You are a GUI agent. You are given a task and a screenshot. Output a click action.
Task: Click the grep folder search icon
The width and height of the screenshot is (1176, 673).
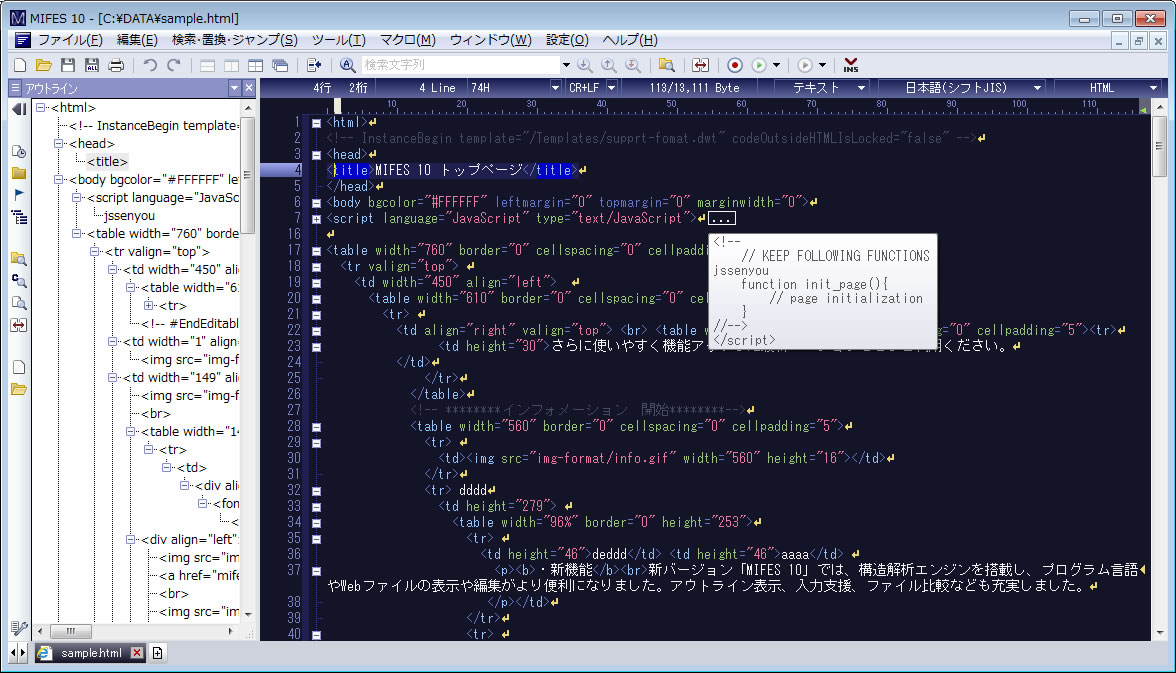coord(666,65)
